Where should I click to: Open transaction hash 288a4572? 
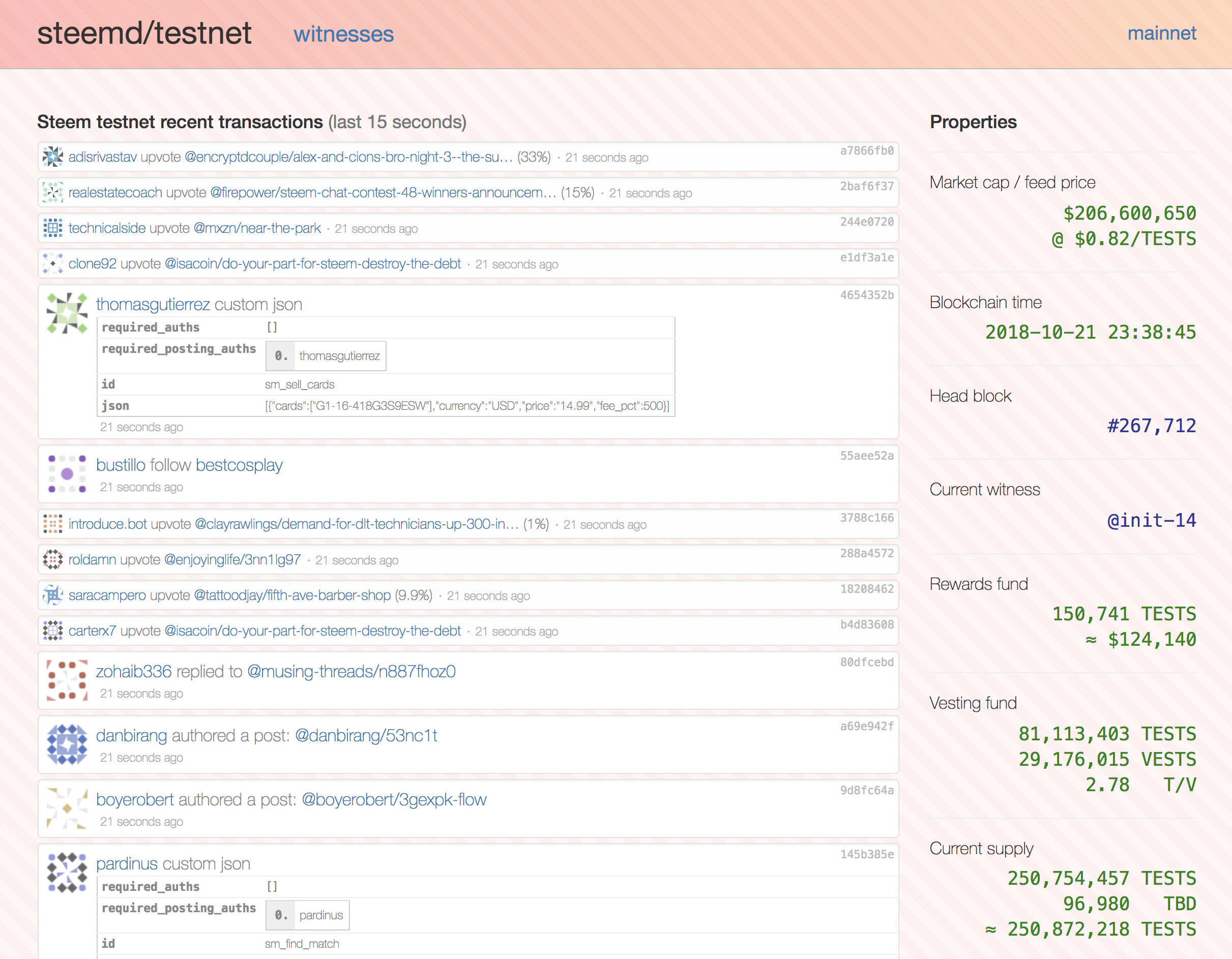(x=867, y=553)
